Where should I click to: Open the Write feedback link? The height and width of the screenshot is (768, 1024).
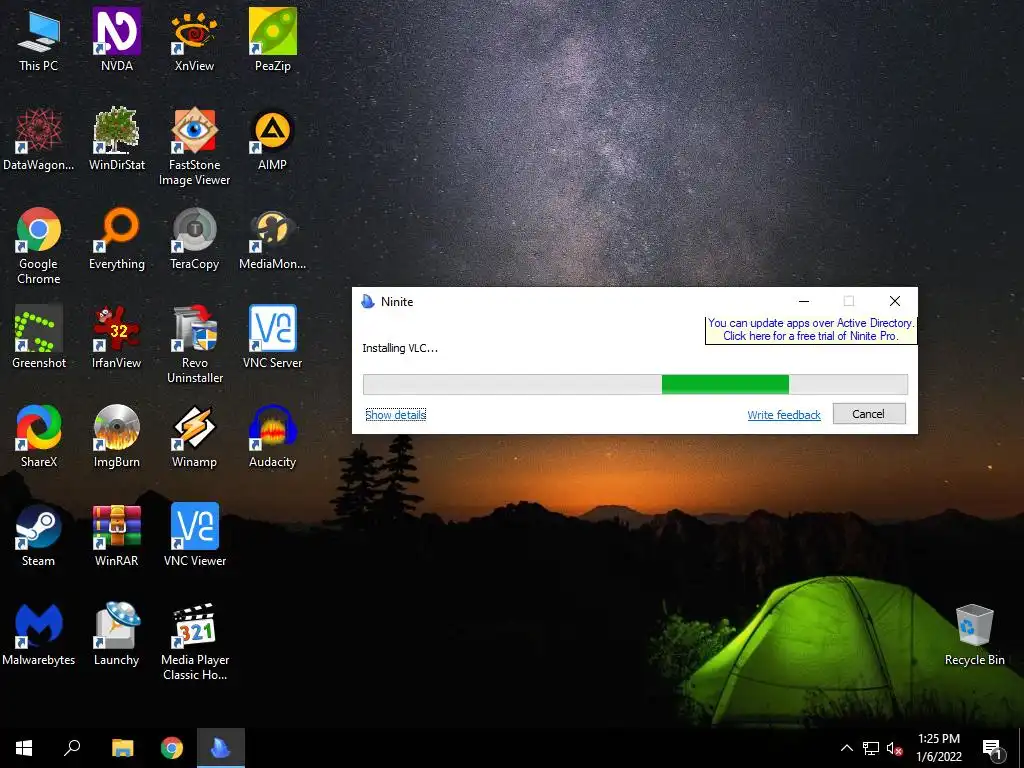point(784,415)
